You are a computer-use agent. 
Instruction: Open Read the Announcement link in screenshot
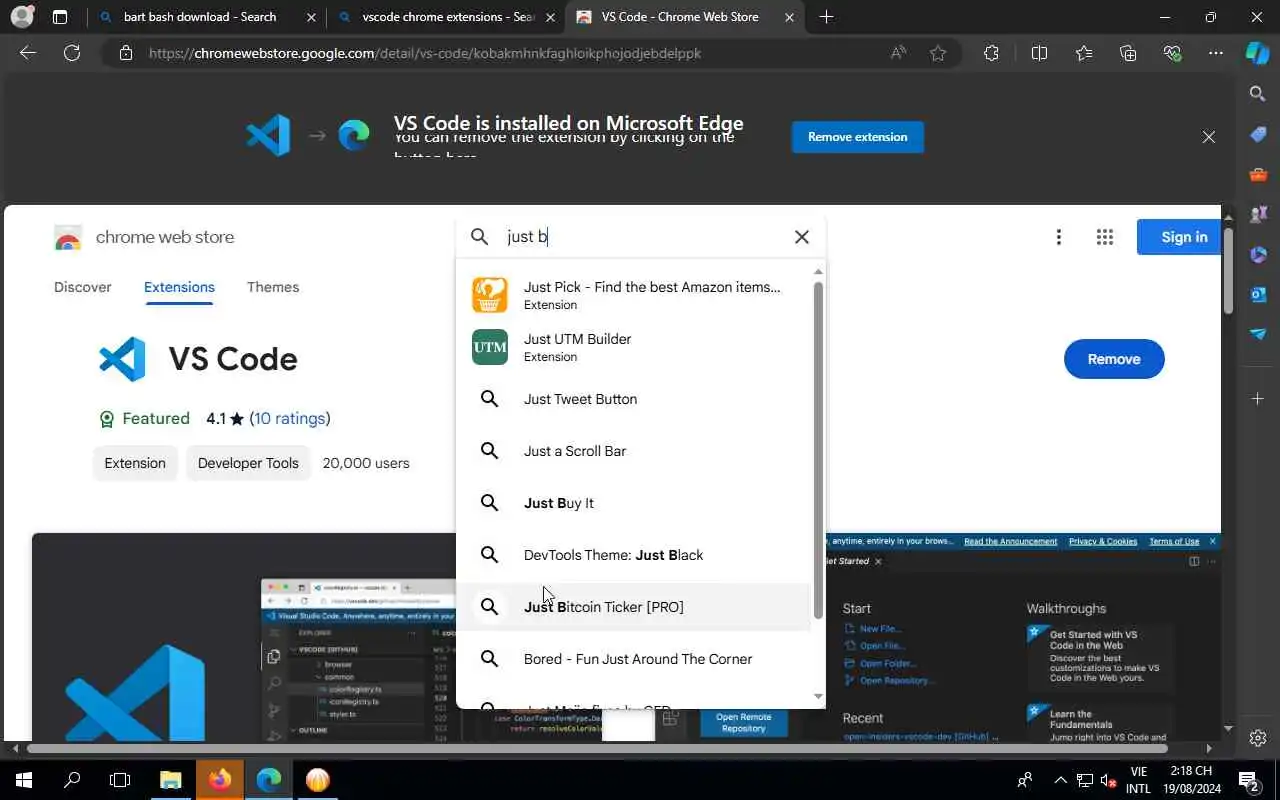[1010, 541]
